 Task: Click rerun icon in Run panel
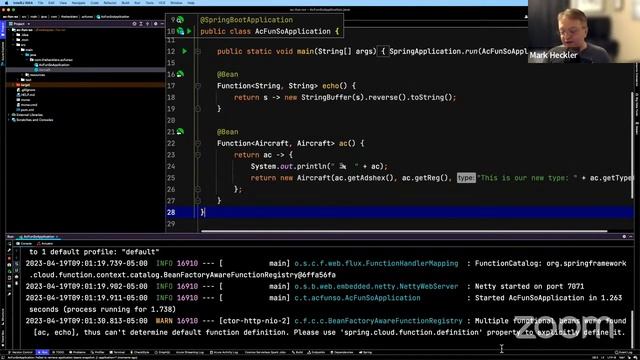coord(10,244)
